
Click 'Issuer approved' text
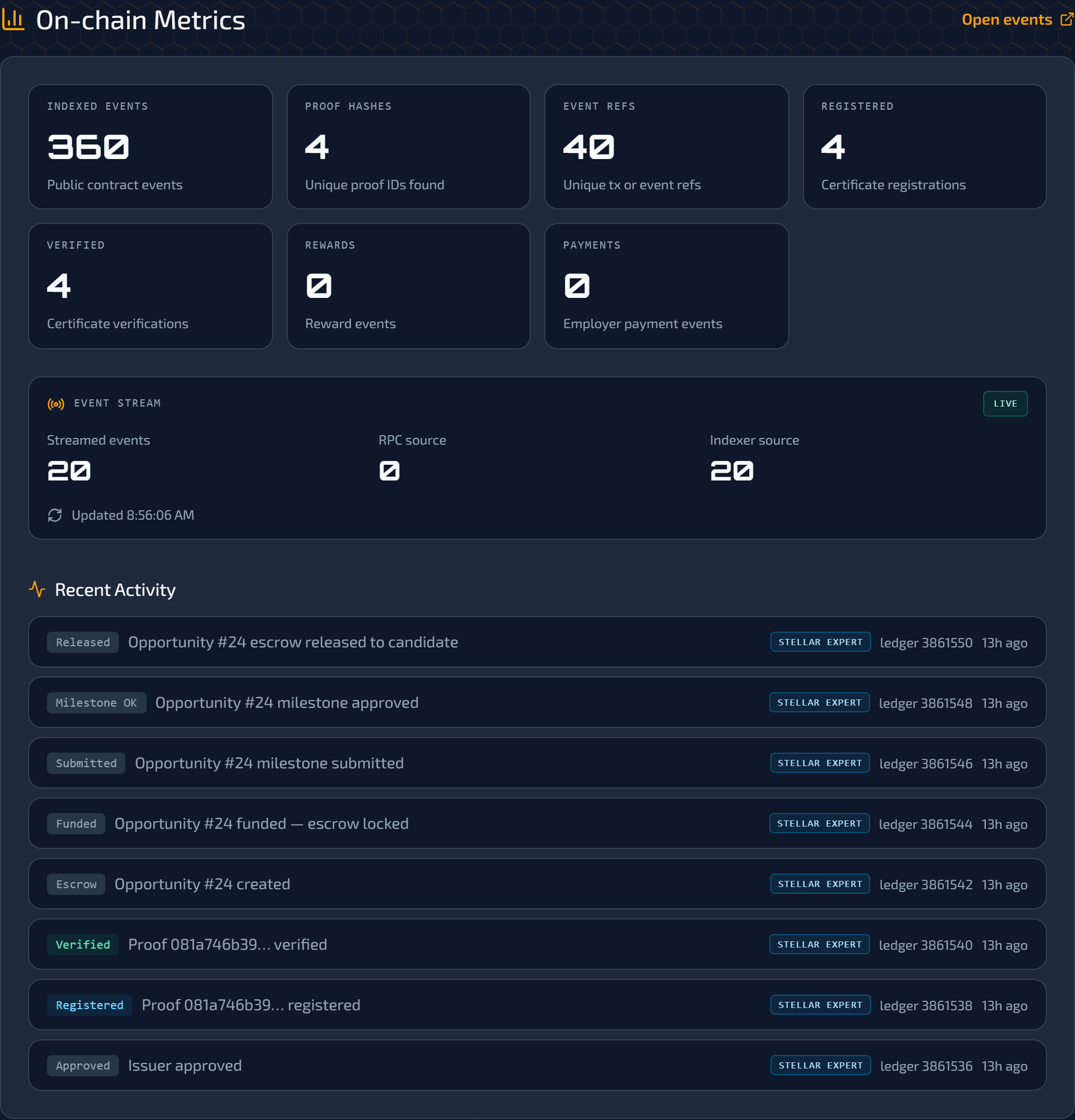pyautogui.click(x=185, y=1066)
